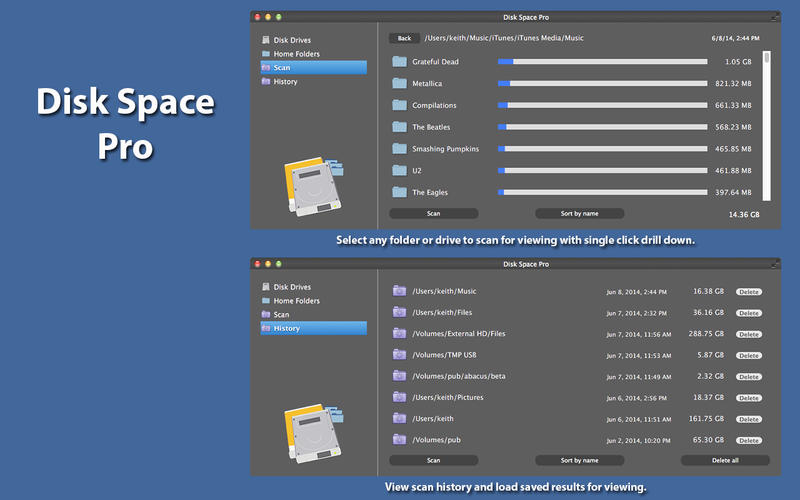Delete the /Users/keith/Files history entry
The width and height of the screenshot is (800, 500).
click(x=748, y=313)
